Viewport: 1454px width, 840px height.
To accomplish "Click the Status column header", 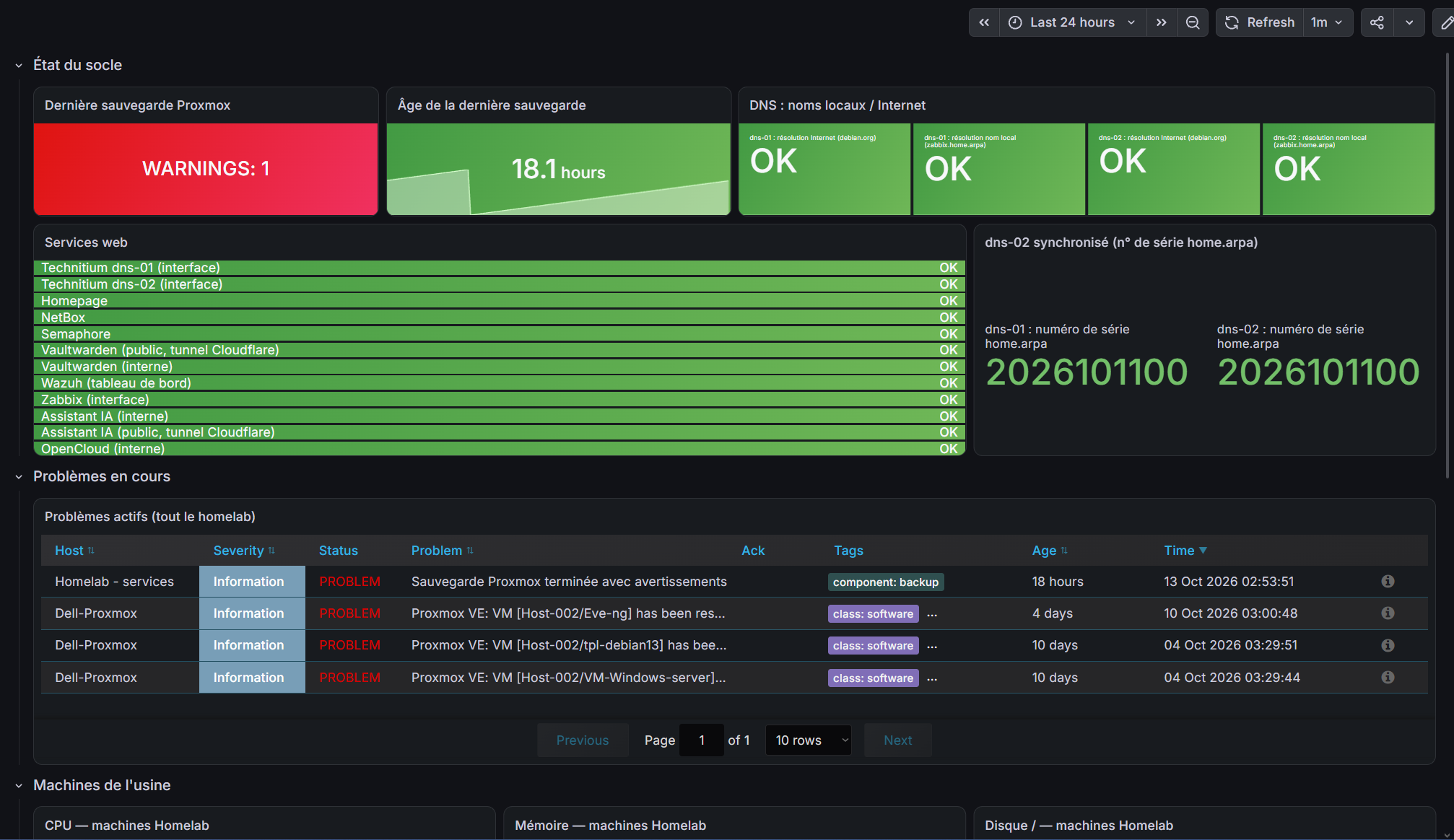I will pos(338,551).
